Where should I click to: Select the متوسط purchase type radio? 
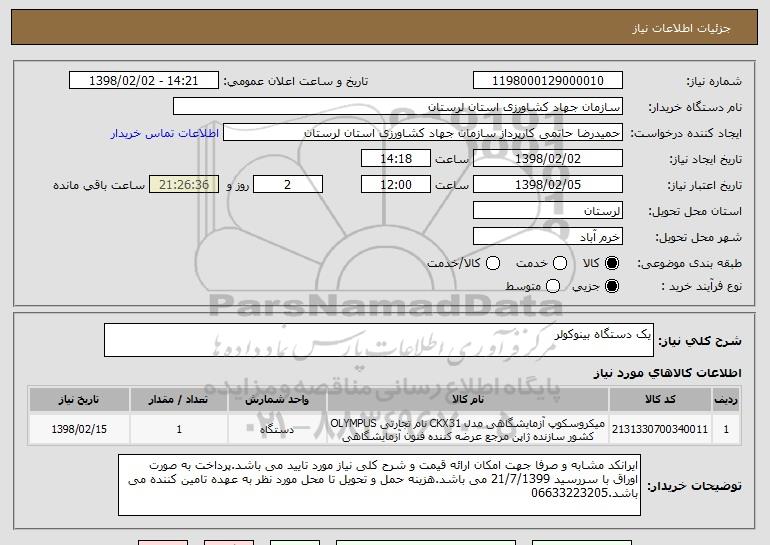553,286
